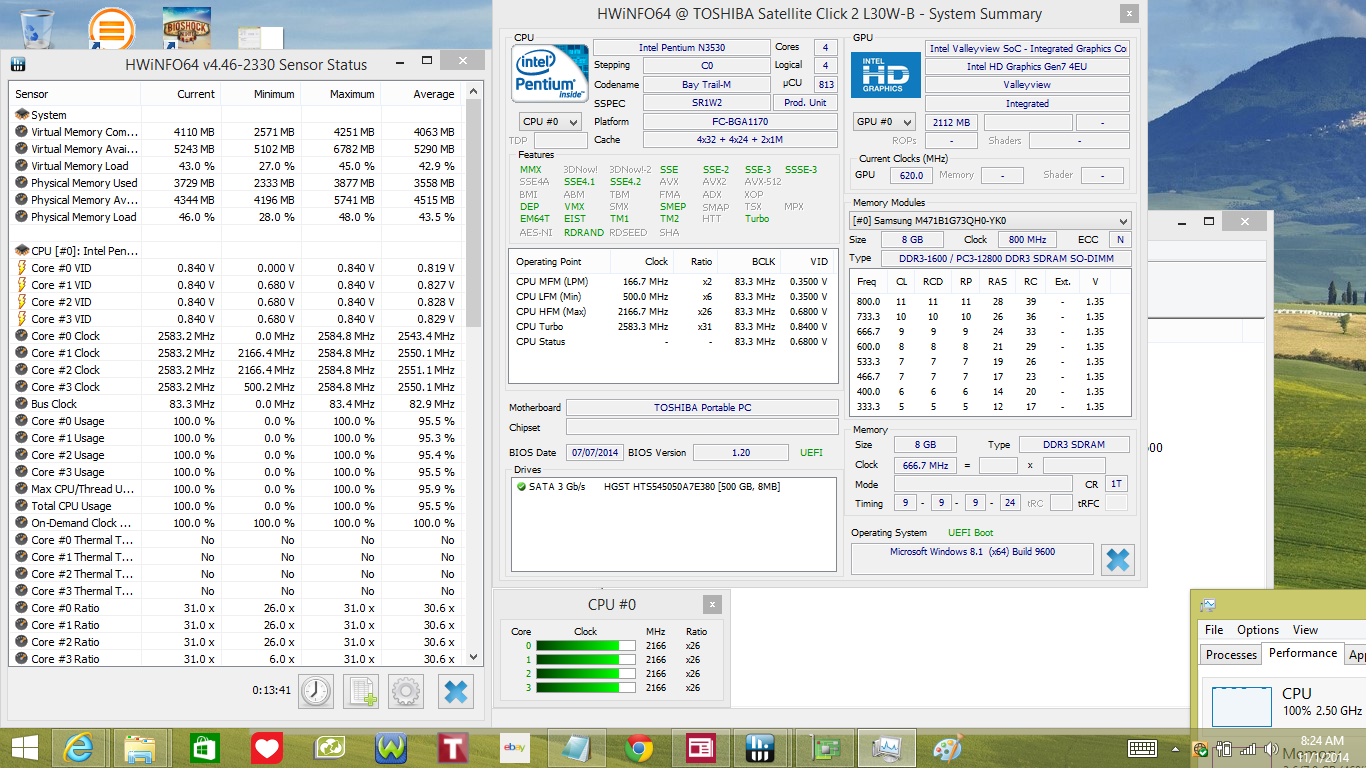Select the Bus Clock sensor row
Image resolution: width=1366 pixels, height=768 pixels.
tap(236, 404)
